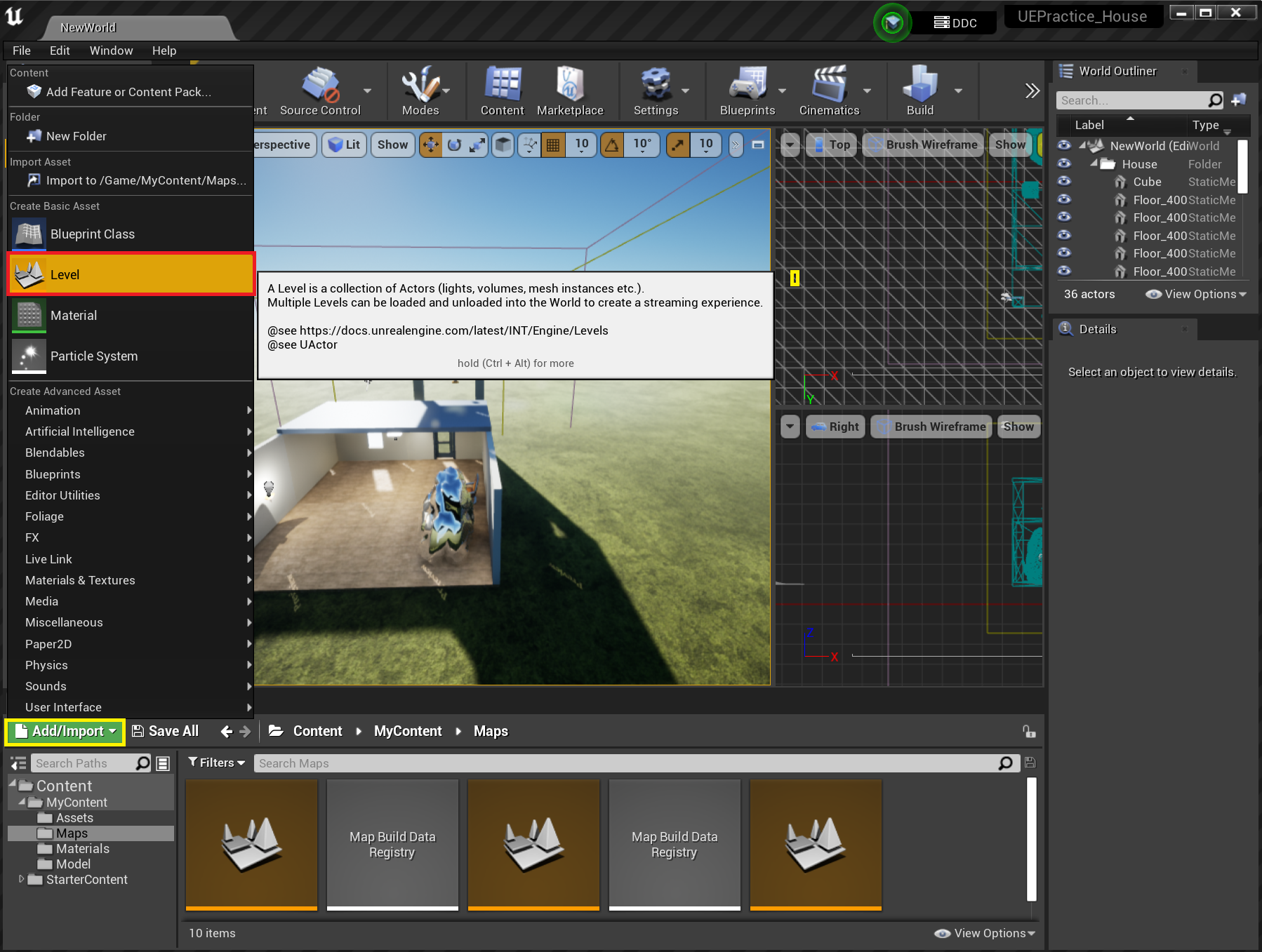Collapse the House folder in outliner

point(1094,163)
